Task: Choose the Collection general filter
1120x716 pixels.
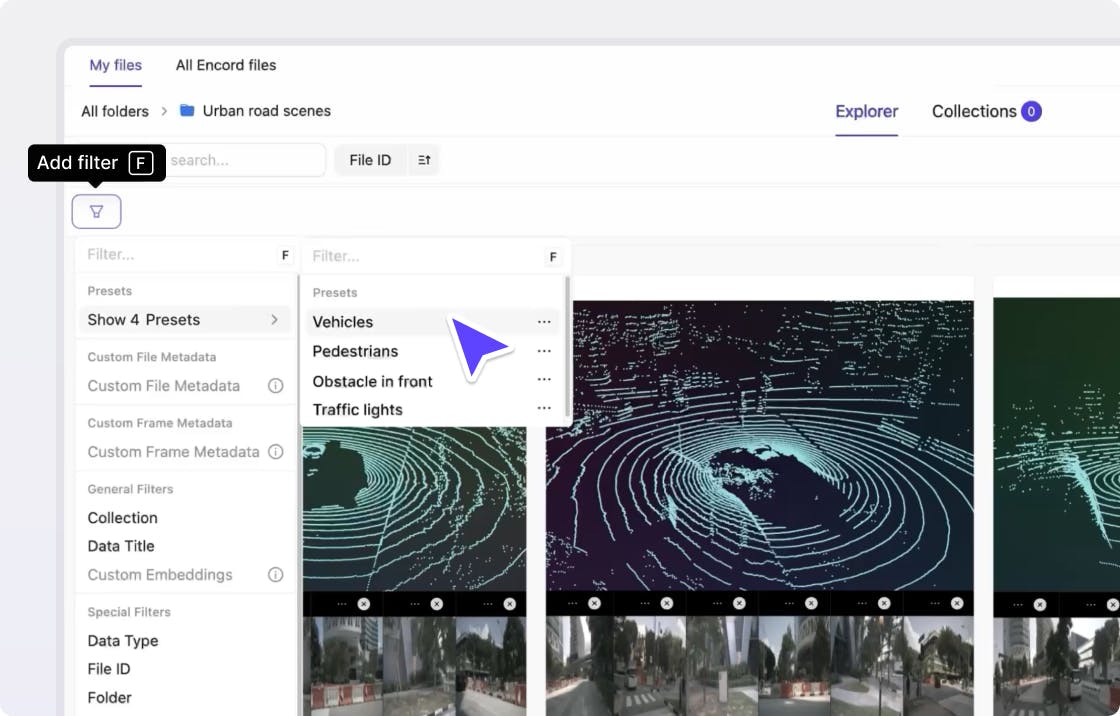Action: (123, 518)
